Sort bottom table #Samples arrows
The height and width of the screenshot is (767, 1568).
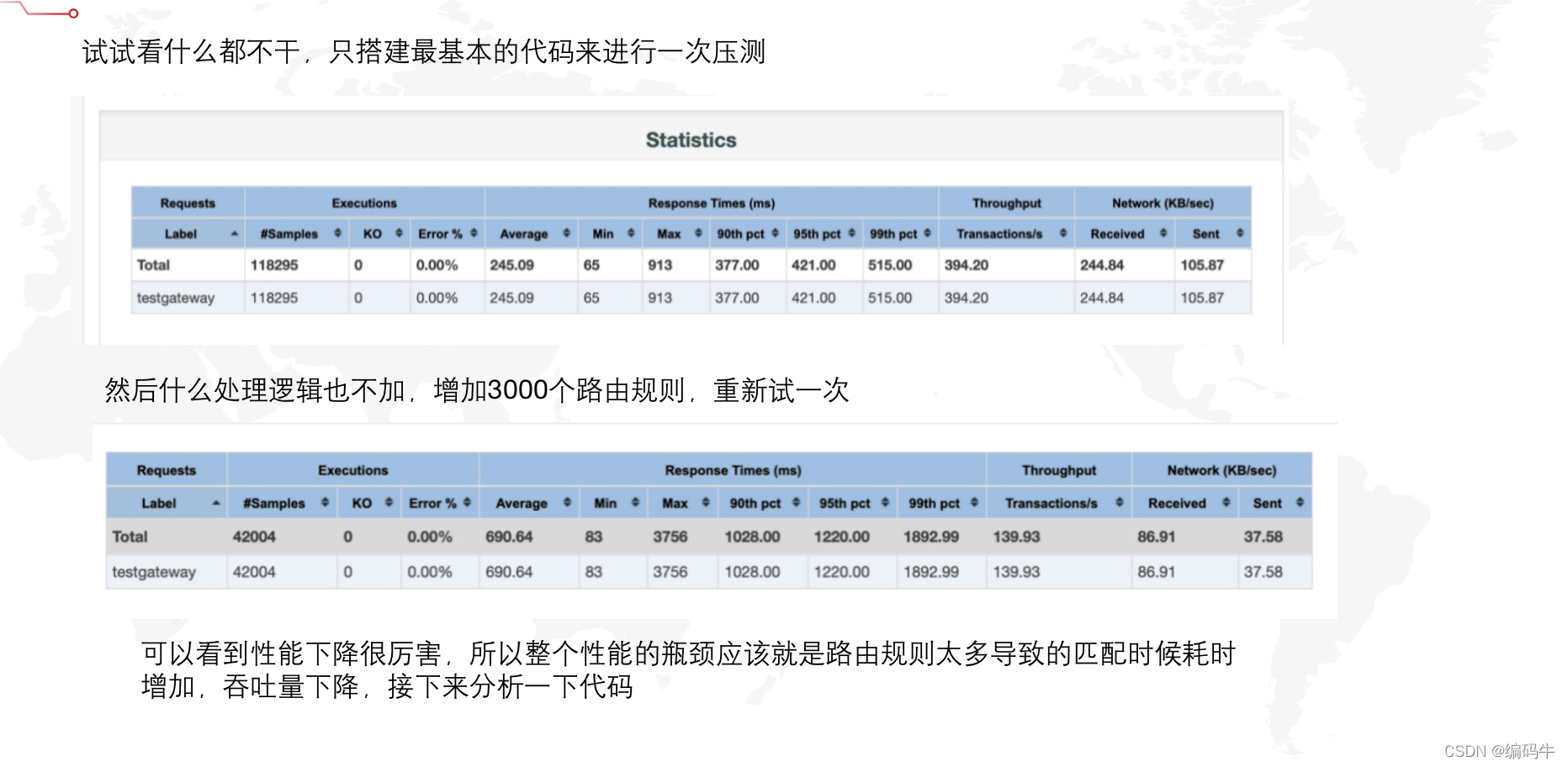pyautogui.click(x=325, y=503)
